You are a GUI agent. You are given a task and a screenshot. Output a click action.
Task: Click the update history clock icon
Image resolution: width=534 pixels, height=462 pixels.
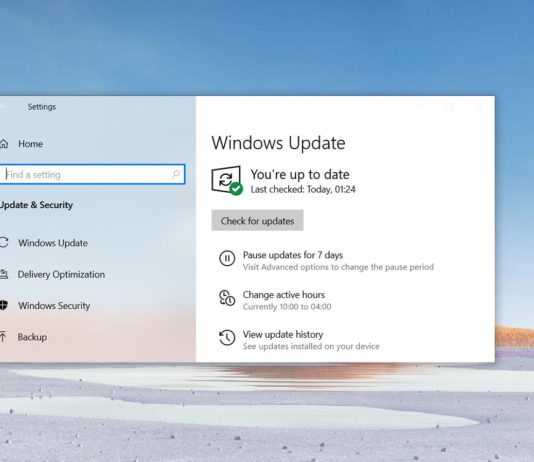(227, 338)
